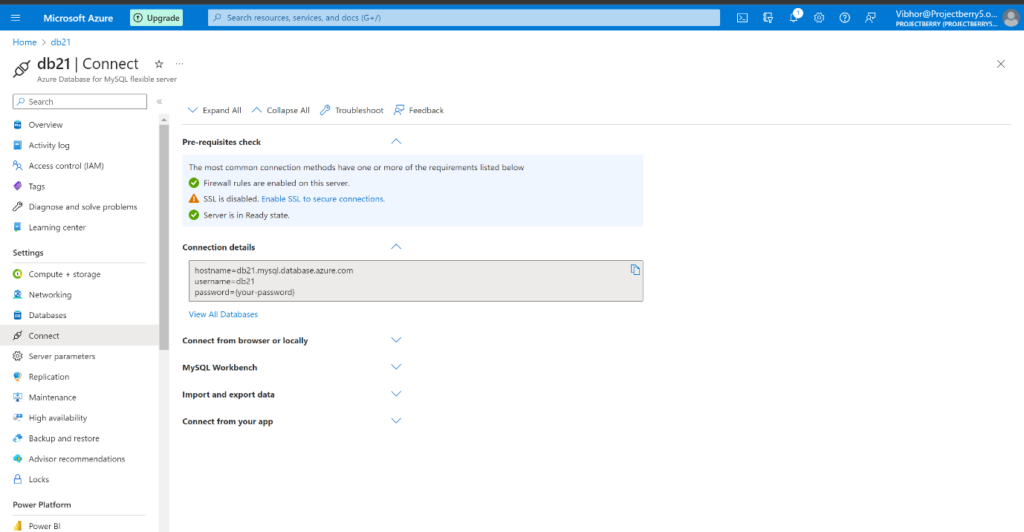Open the Azure portal hamburger menu
Screen dimensions: 1024x532
[16, 18]
